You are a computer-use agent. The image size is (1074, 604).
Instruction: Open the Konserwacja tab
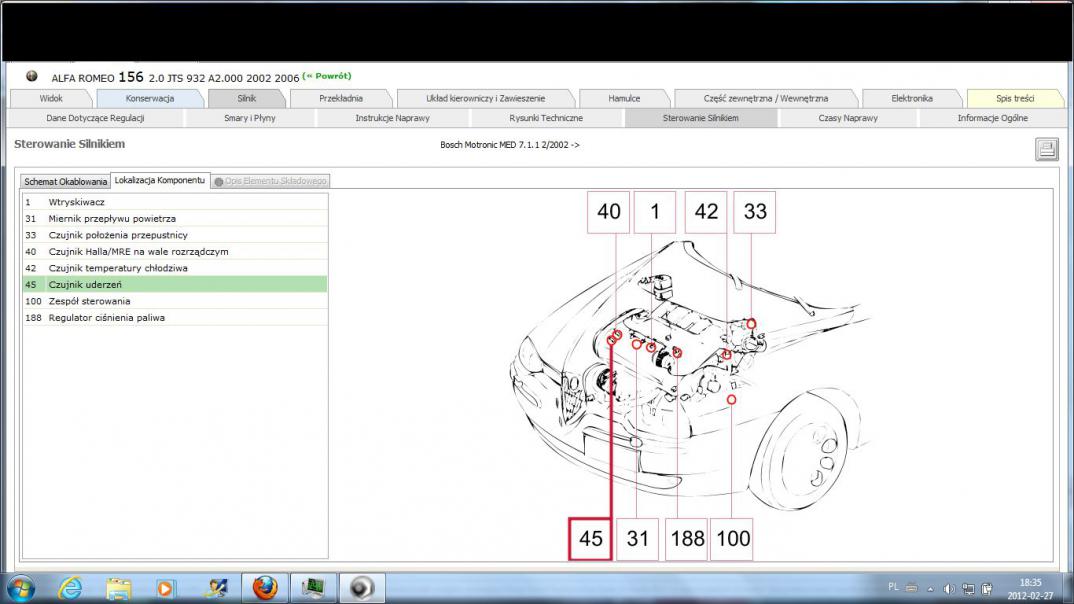[150, 99]
